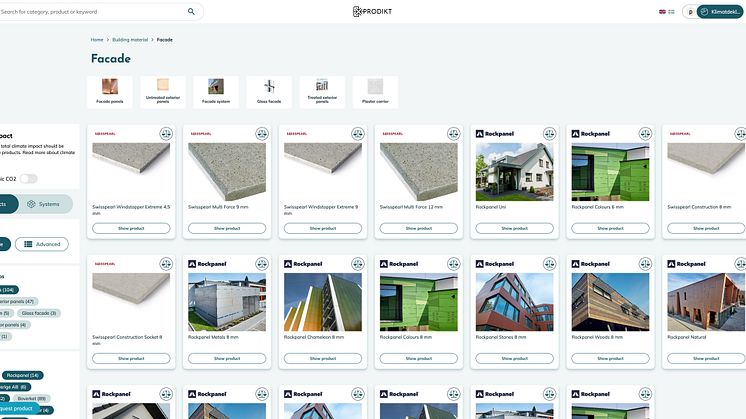Click the user avatar 'p' circle
Screen dimensions: 746x419
pyautogui.click(x=690, y=11)
